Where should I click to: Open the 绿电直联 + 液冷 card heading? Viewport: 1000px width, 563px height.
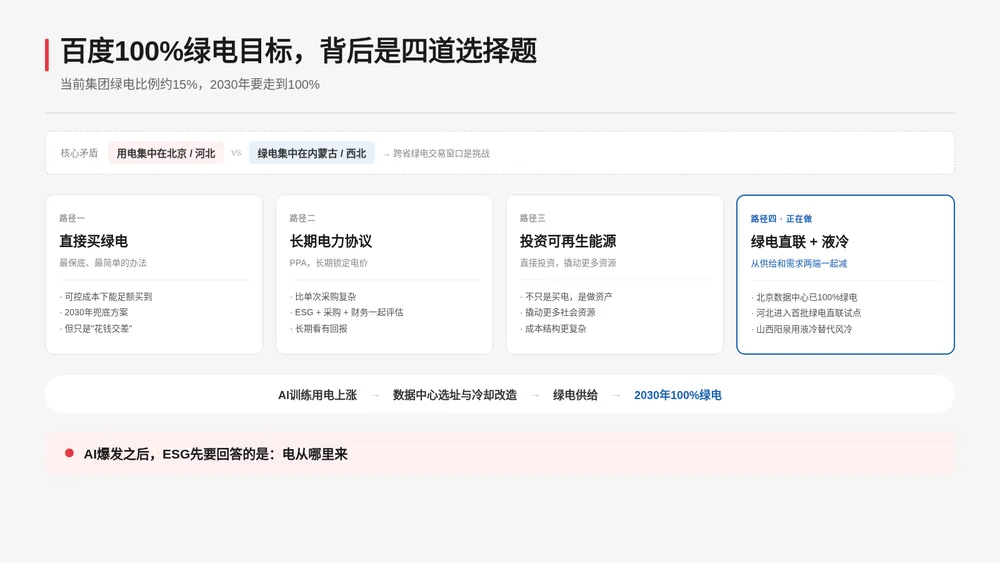tap(800, 242)
